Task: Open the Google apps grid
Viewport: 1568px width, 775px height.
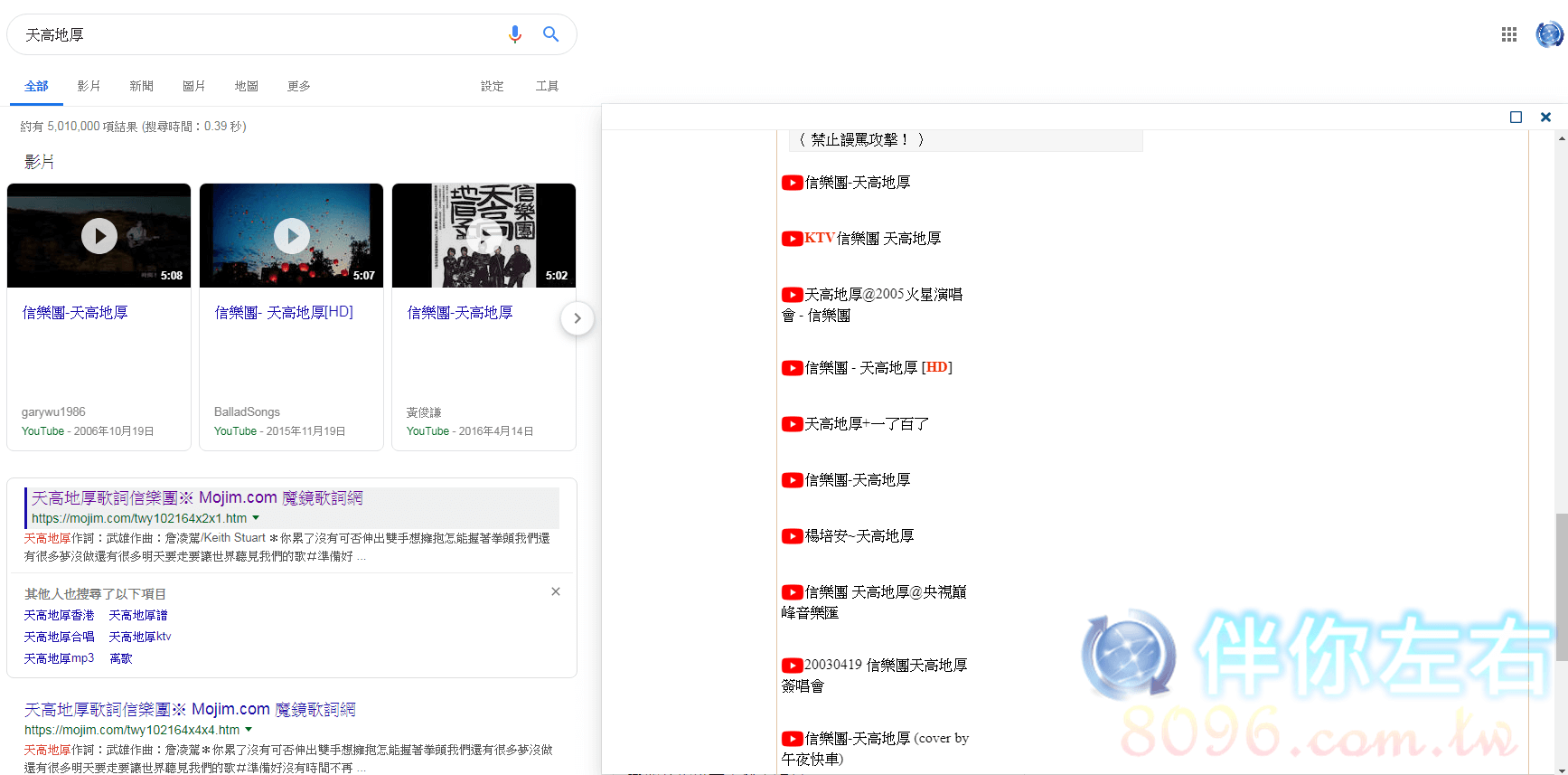Action: [1509, 34]
